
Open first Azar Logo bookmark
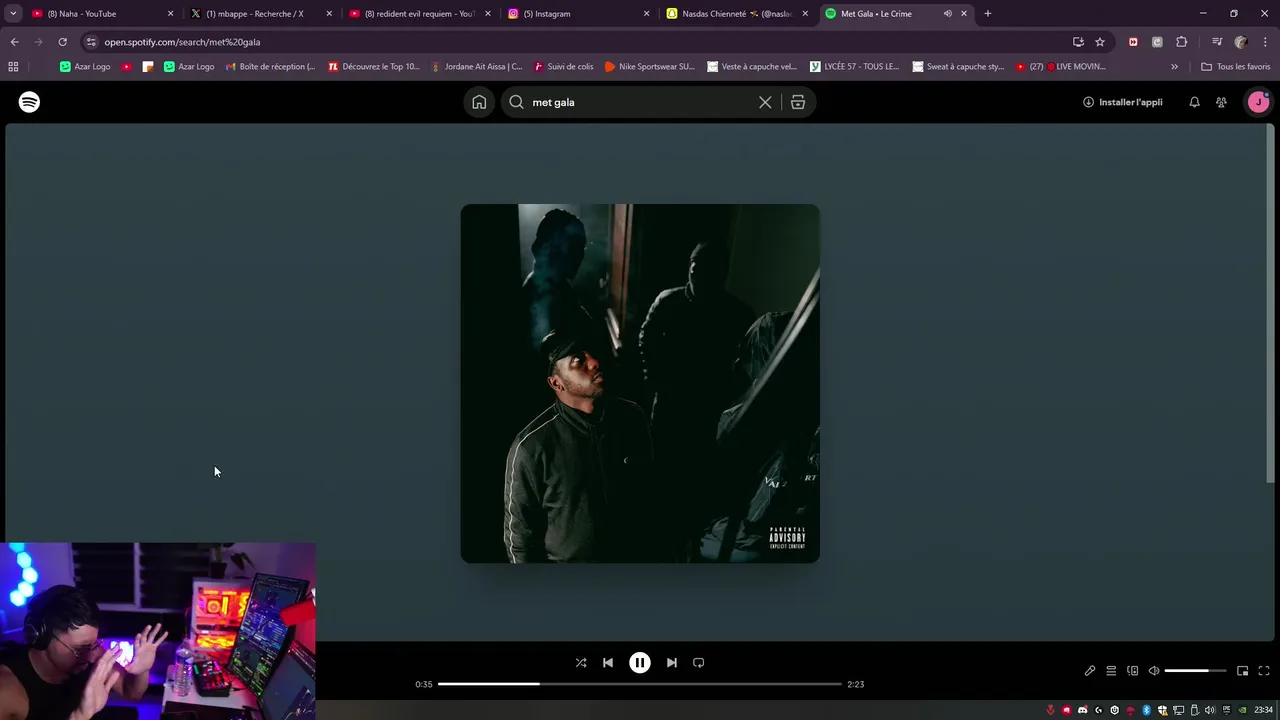(85, 67)
